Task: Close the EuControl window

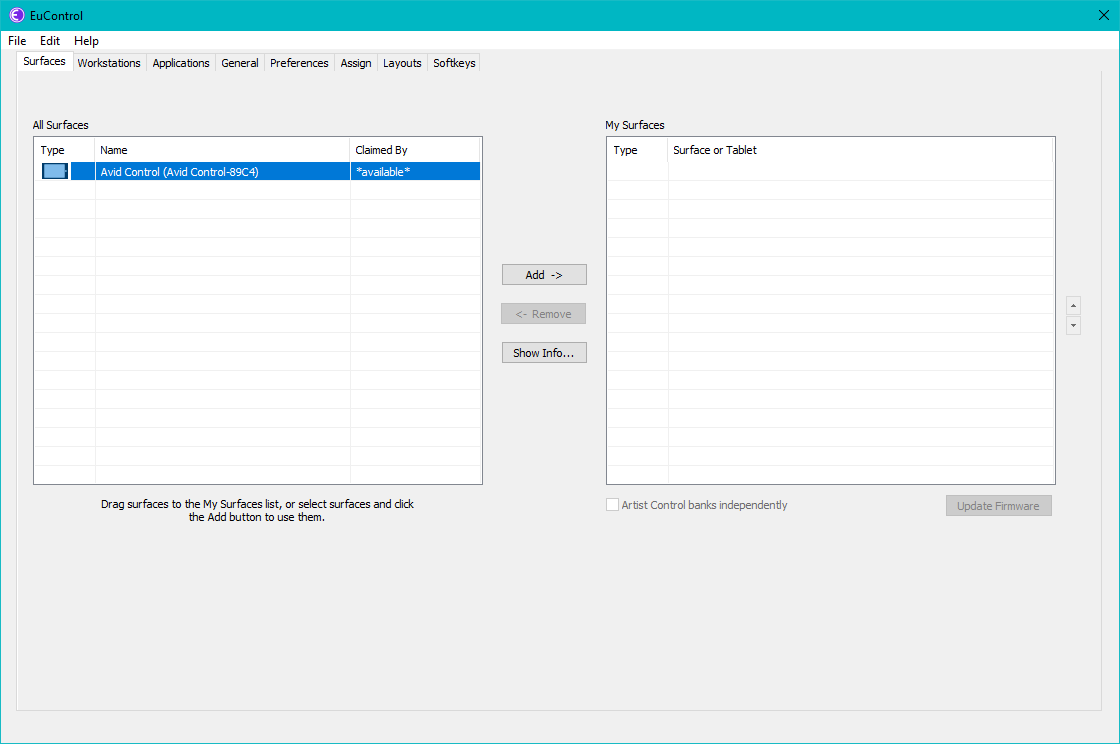Action: coord(1104,15)
